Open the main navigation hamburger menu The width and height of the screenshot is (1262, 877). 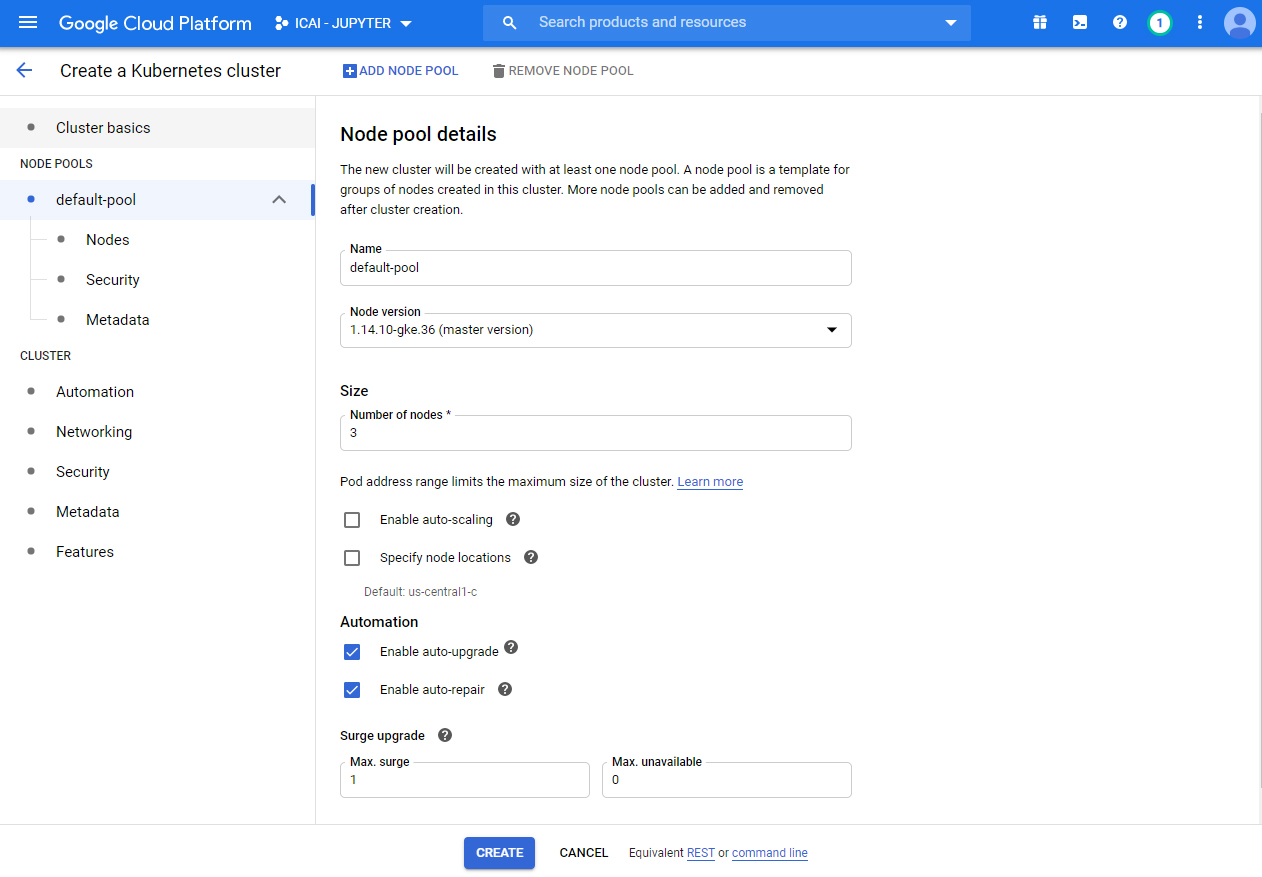tap(28, 22)
